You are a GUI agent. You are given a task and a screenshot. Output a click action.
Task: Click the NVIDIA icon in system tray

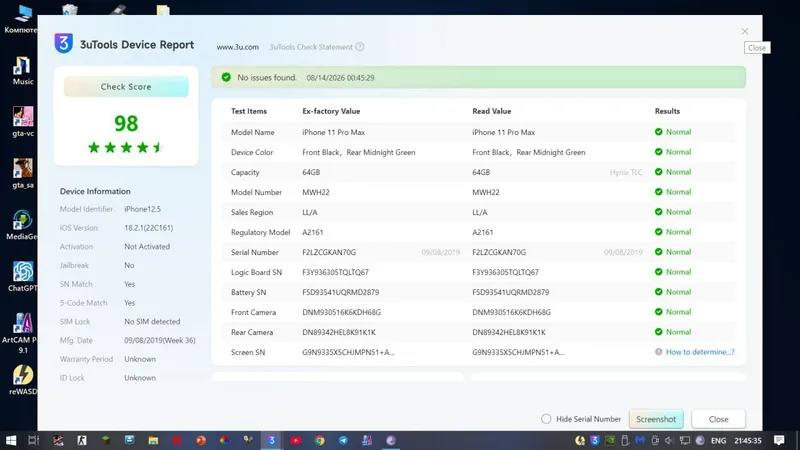pos(610,440)
